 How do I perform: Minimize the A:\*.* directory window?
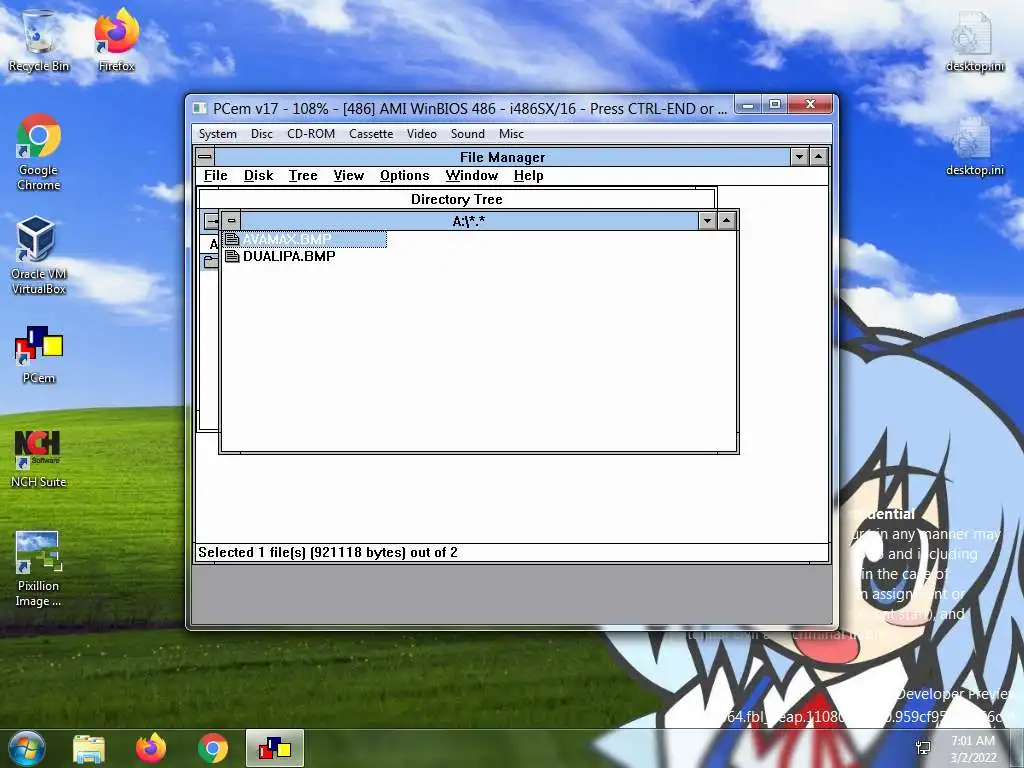tap(707, 221)
